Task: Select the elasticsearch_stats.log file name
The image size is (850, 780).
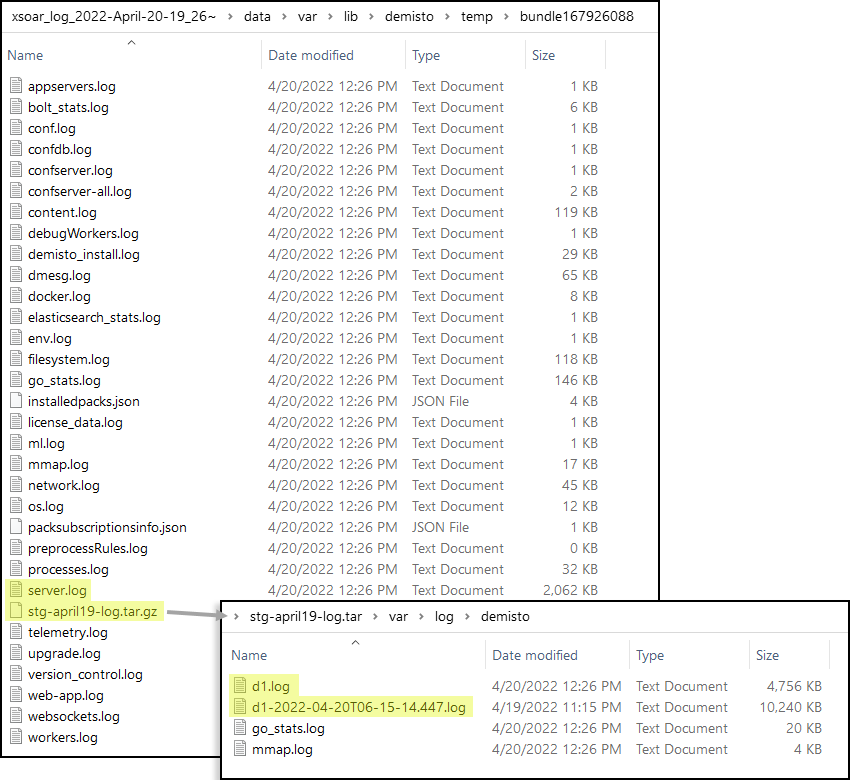Action: coord(94,317)
